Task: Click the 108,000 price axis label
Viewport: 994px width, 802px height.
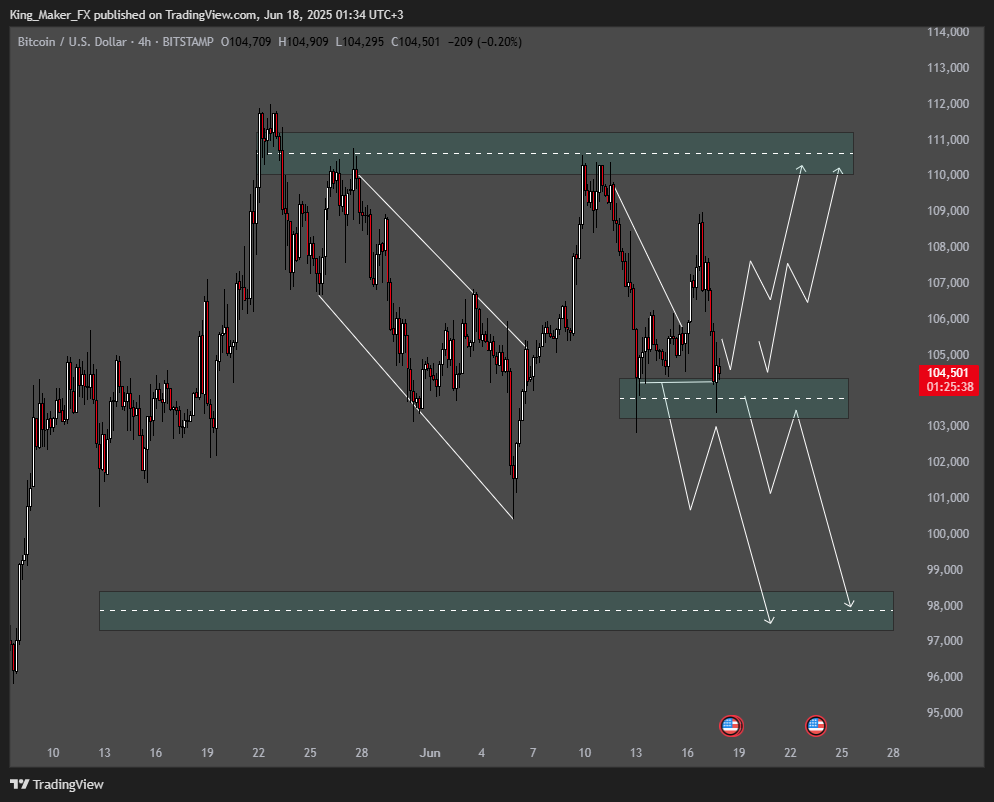Action: 948,247
